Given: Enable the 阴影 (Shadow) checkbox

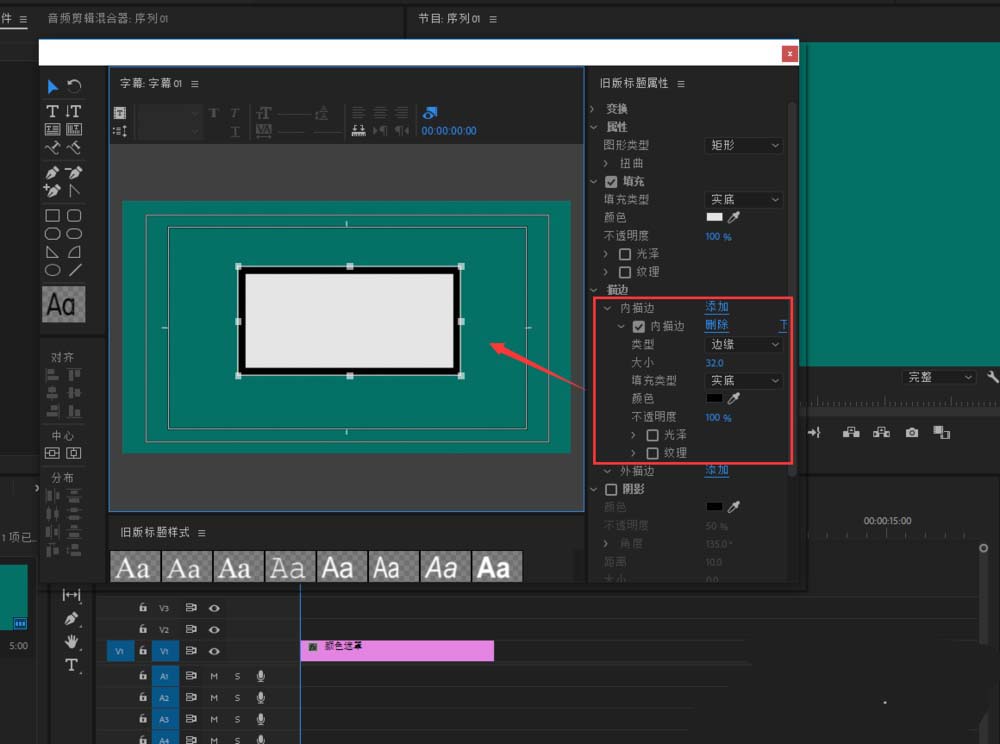Looking at the screenshot, I should point(611,489).
